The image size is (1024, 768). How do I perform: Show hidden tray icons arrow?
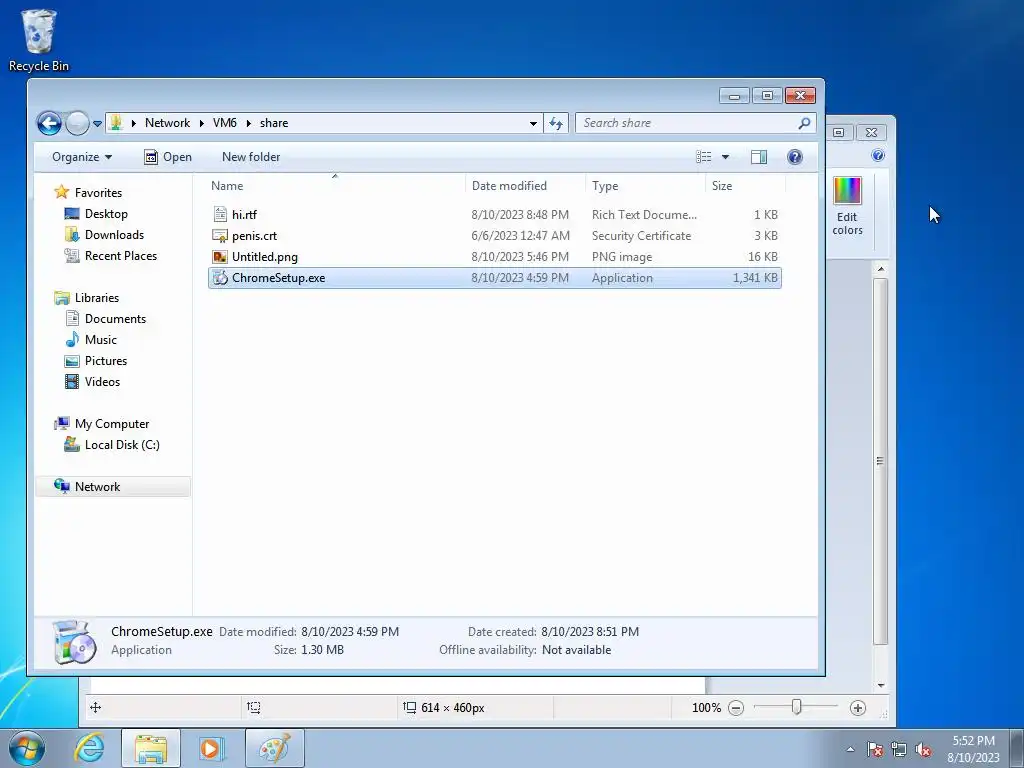(x=850, y=749)
